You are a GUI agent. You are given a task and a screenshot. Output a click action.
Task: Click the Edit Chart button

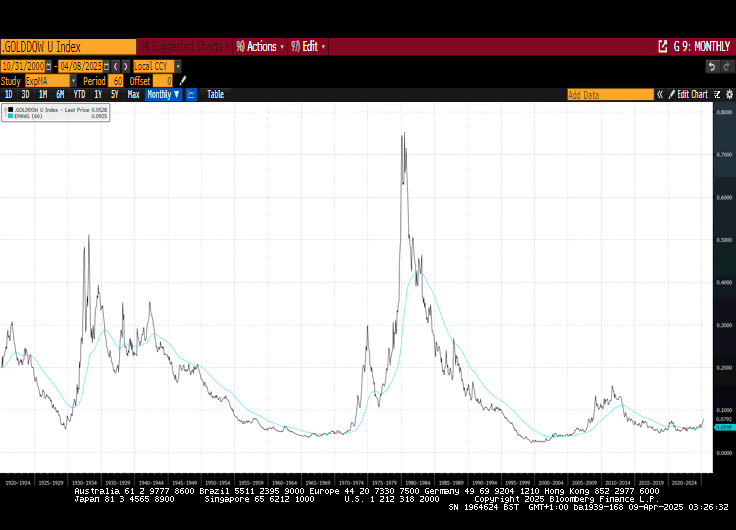pyautogui.click(x=688, y=94)
